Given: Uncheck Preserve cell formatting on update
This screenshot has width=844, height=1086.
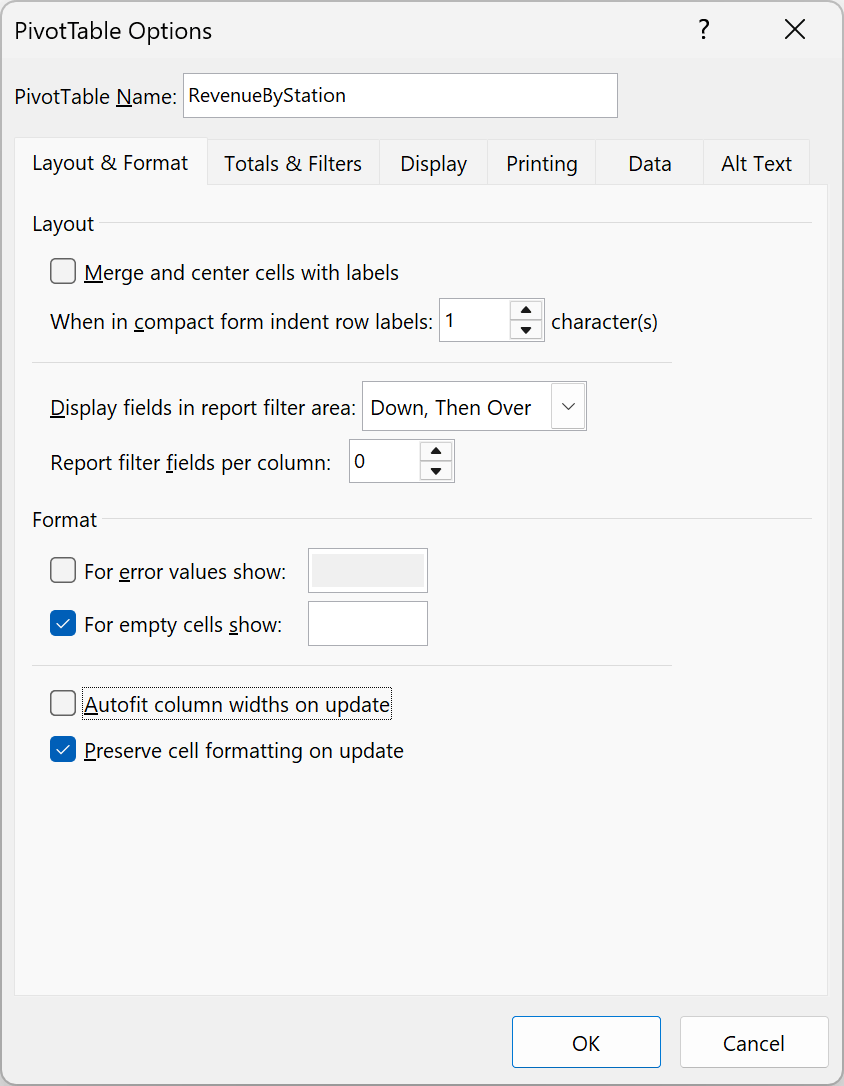Looking at the screenshot, I should pyautogui.click(x=63, y=750).
